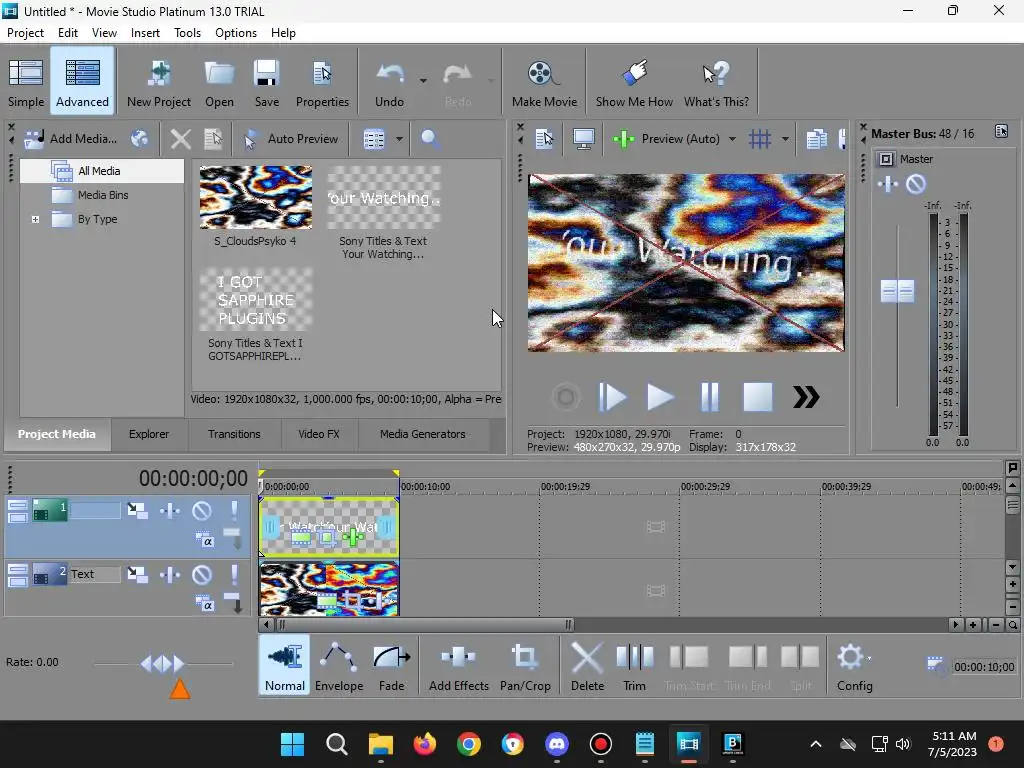Pause the preview playback
This screenshot has height=768, width=1024.
709,397
